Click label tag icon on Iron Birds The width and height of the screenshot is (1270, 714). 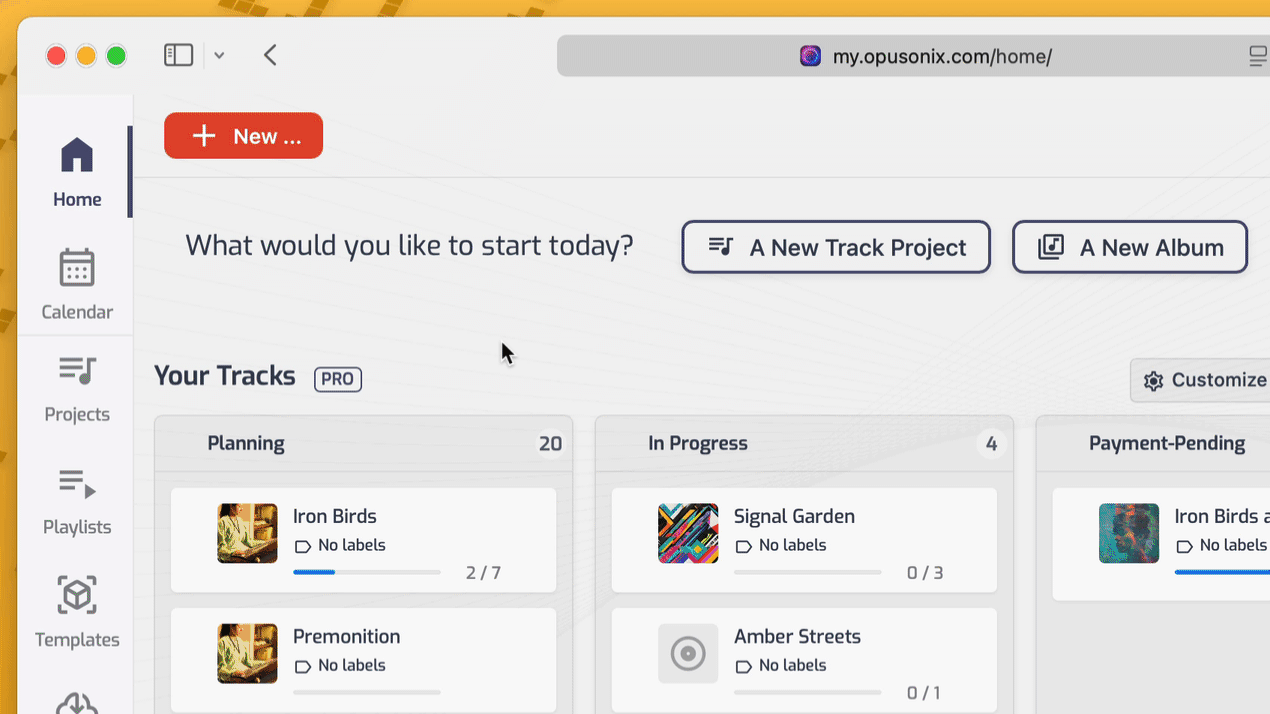[x=303, y=546]
